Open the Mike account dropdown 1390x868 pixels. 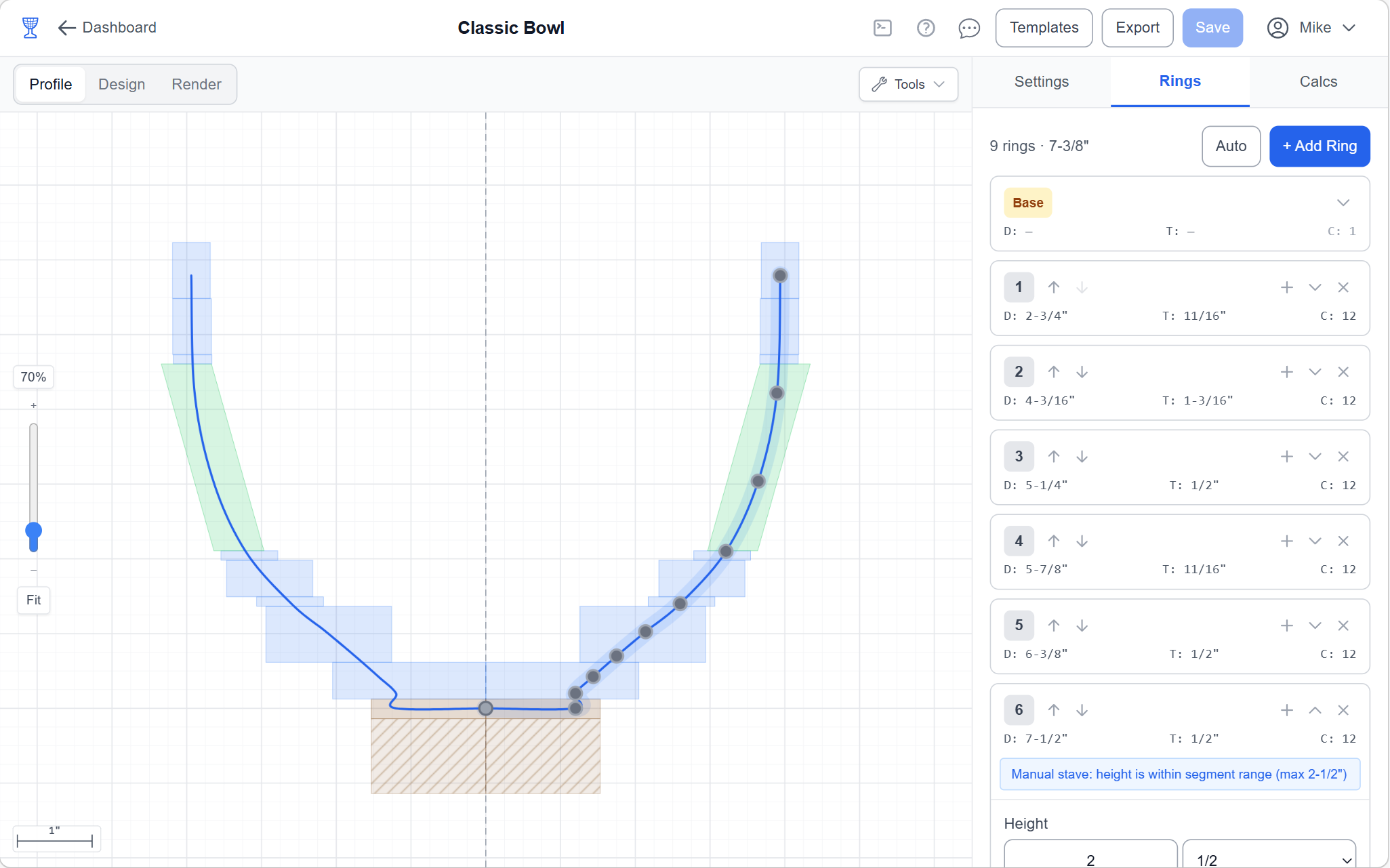click(1313, 28)
